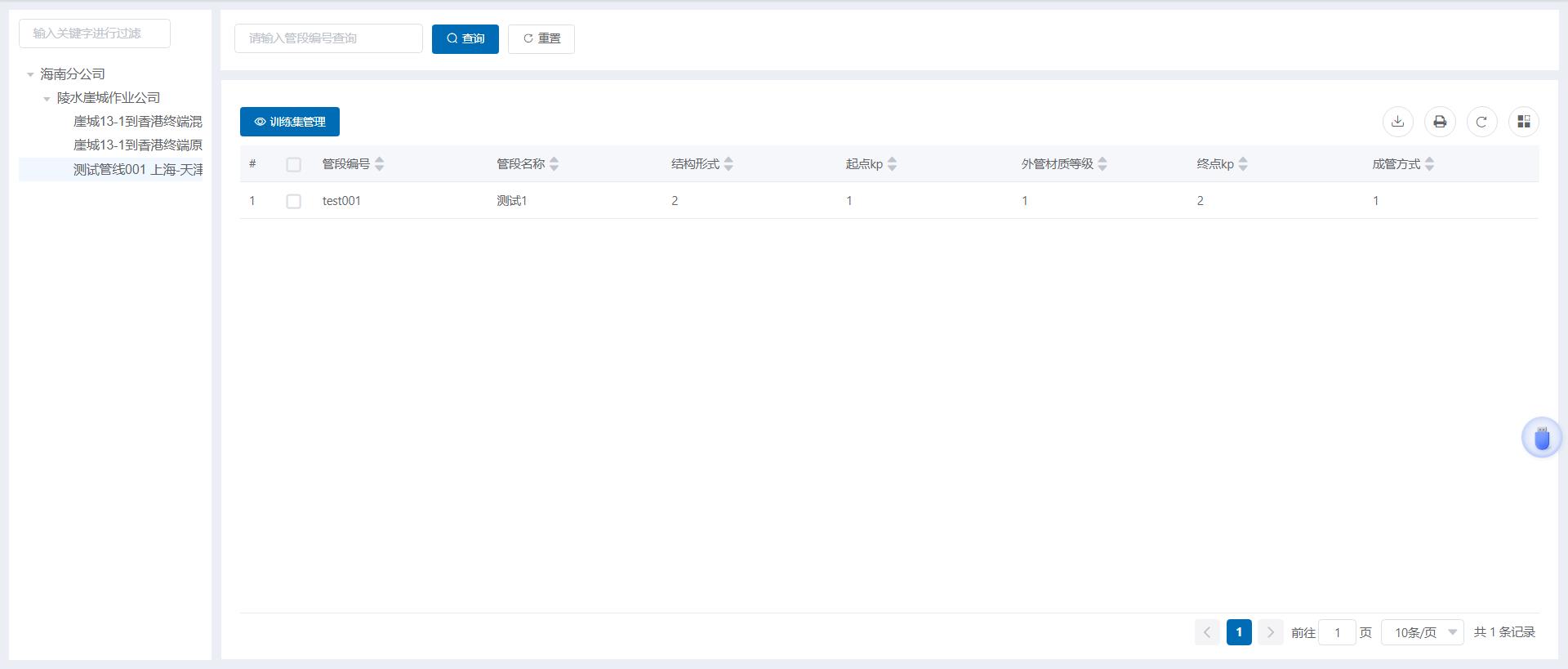Sort by 管段名称 column
The height and width of the screenshot is (669, 1568).
coord(554,164)
